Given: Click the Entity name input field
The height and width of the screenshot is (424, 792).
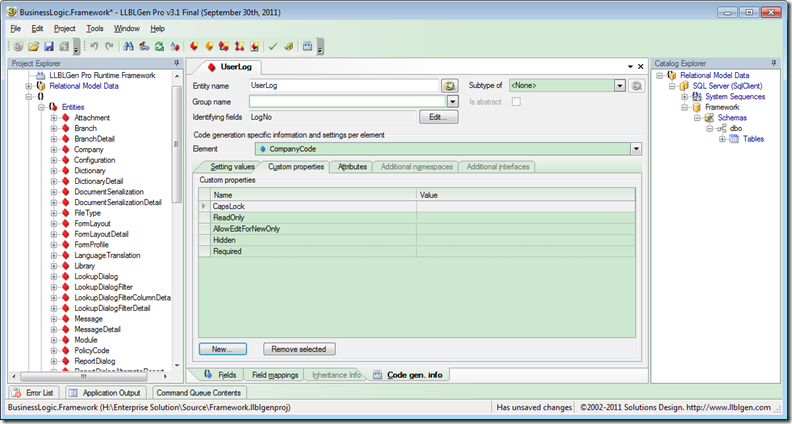Looking at the screenshot, I should [344, 86].
